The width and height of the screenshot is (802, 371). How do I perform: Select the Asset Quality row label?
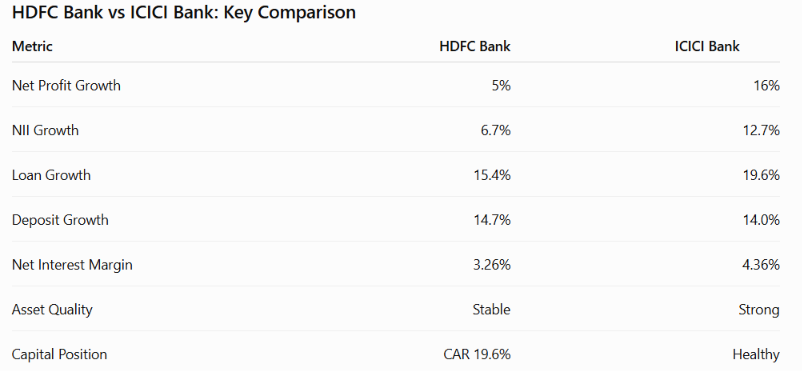point(52,310)
